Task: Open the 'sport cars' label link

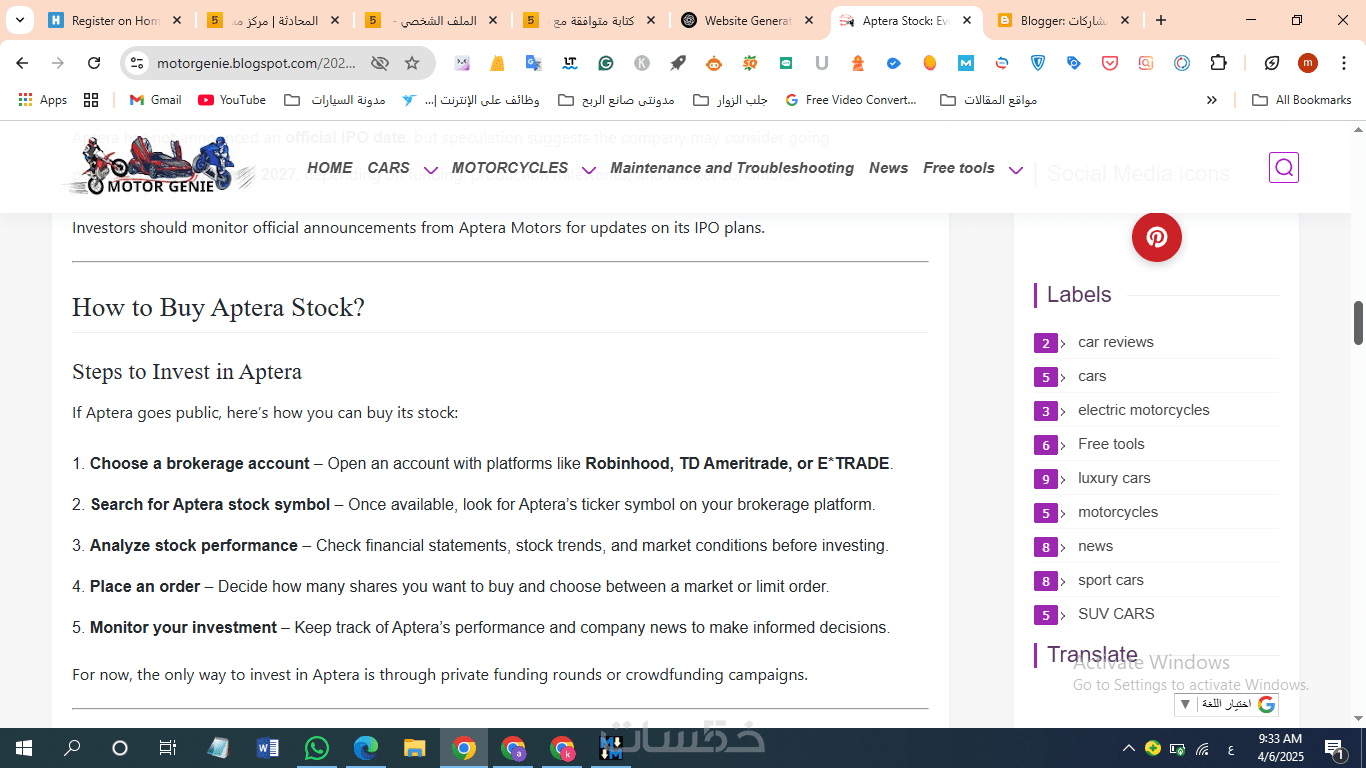Action: 1111,580
